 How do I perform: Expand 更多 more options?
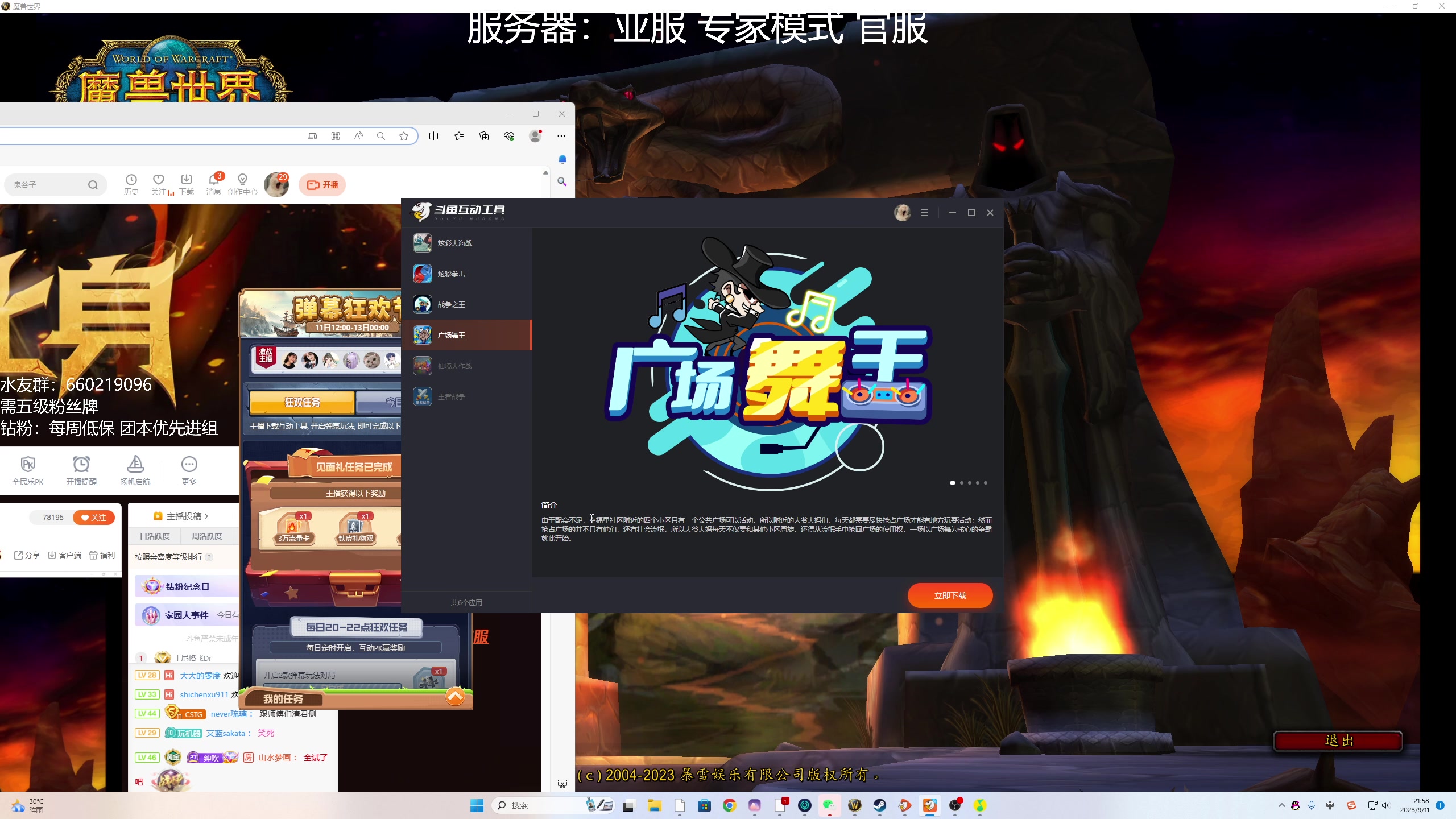click(189, 470)
